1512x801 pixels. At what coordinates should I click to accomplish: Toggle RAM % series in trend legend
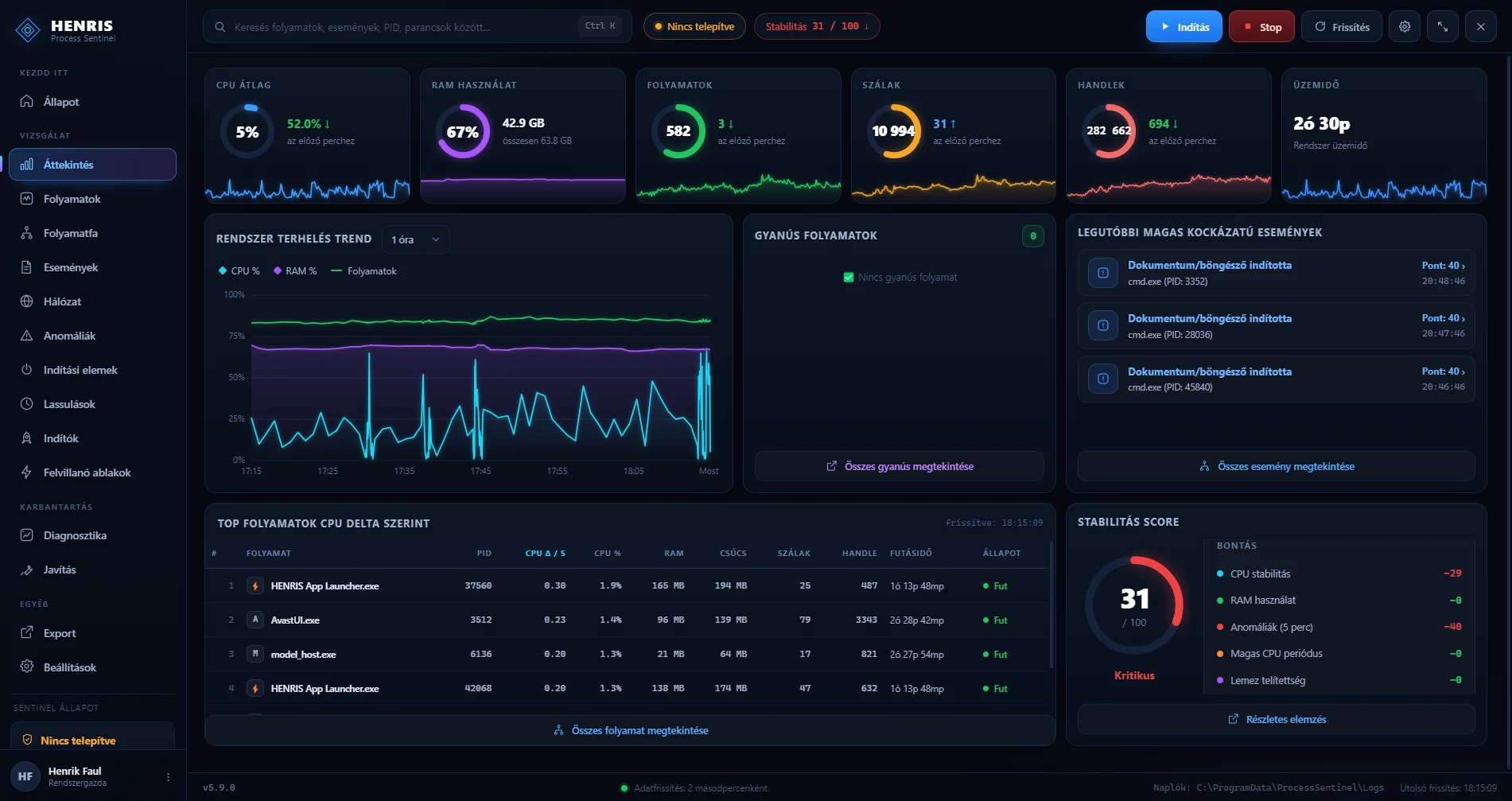click(295, 271)
